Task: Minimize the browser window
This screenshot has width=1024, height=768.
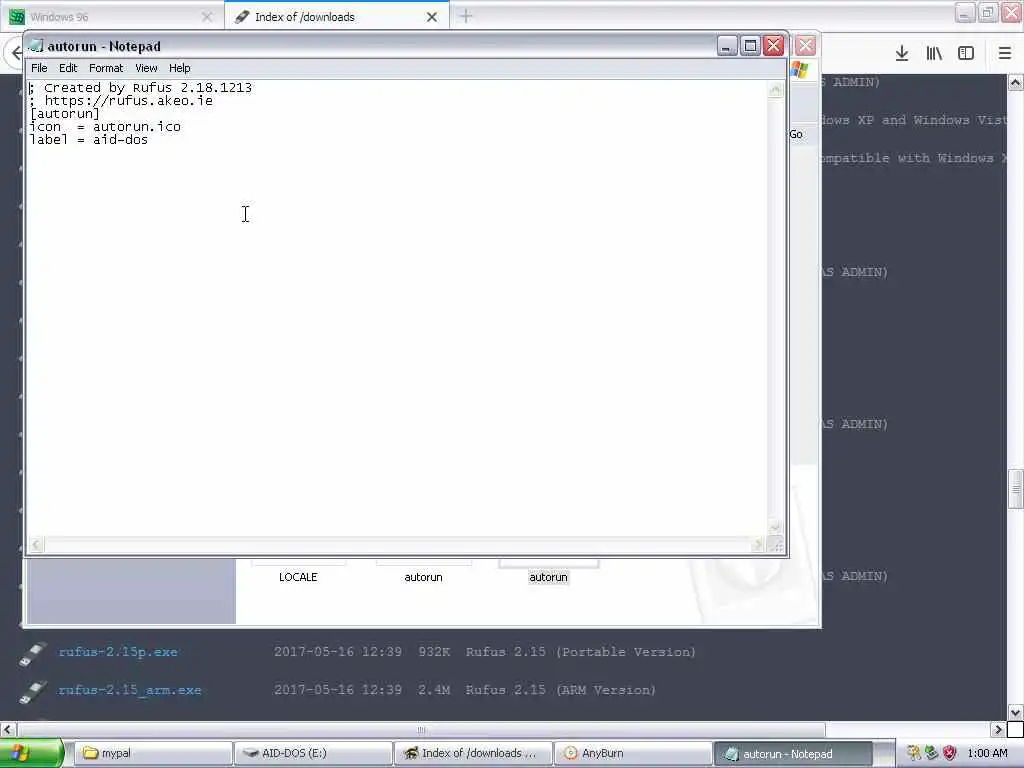Action: click(x=965, y=12)
